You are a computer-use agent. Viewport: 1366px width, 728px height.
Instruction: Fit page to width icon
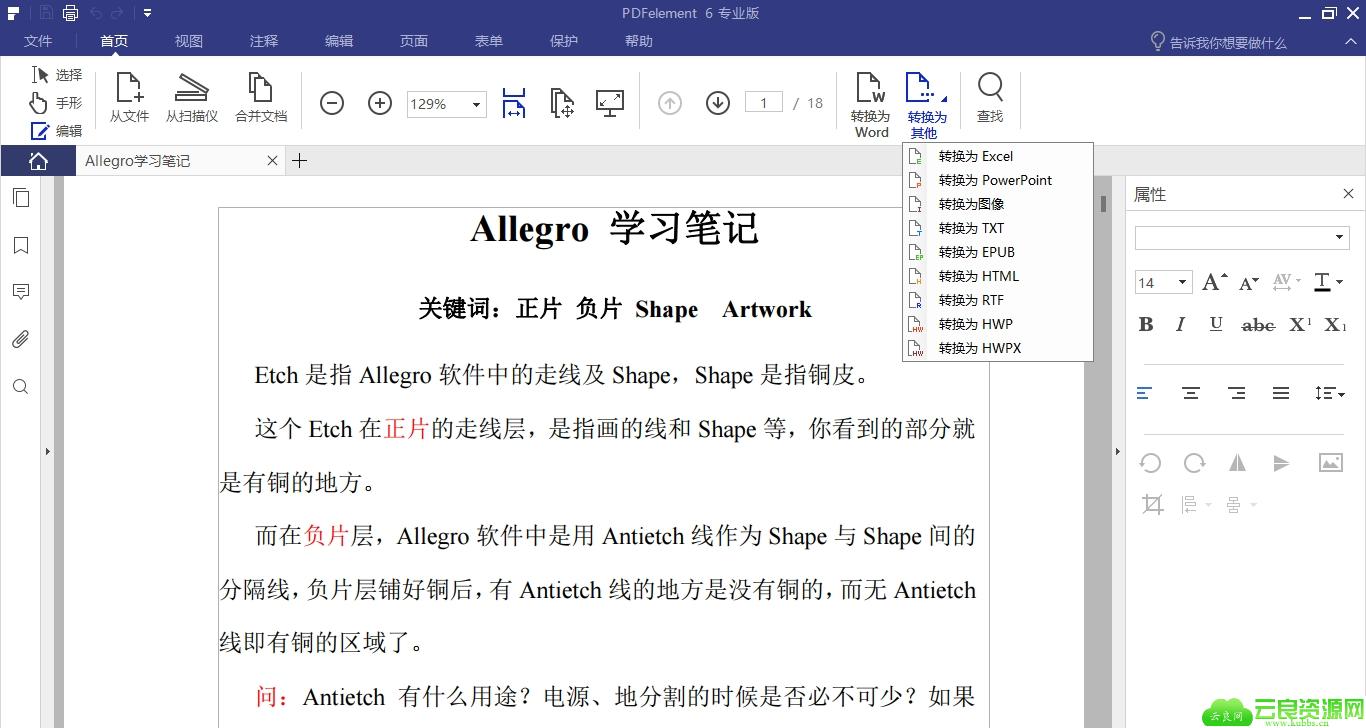(x=514, y=103)
